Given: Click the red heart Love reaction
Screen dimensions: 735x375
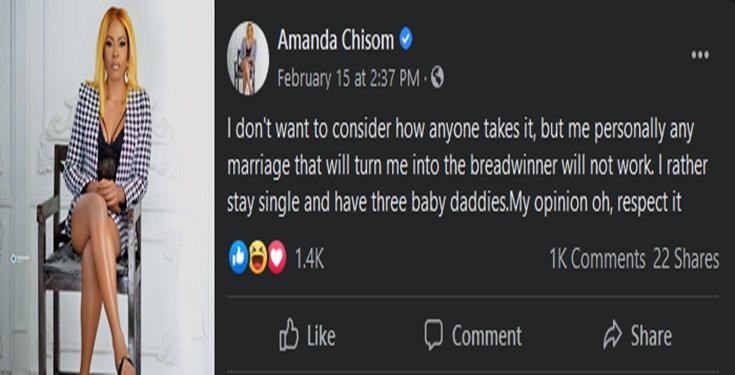Looking at the screenshot, I should pyautogui.click(x=277, y=257).
